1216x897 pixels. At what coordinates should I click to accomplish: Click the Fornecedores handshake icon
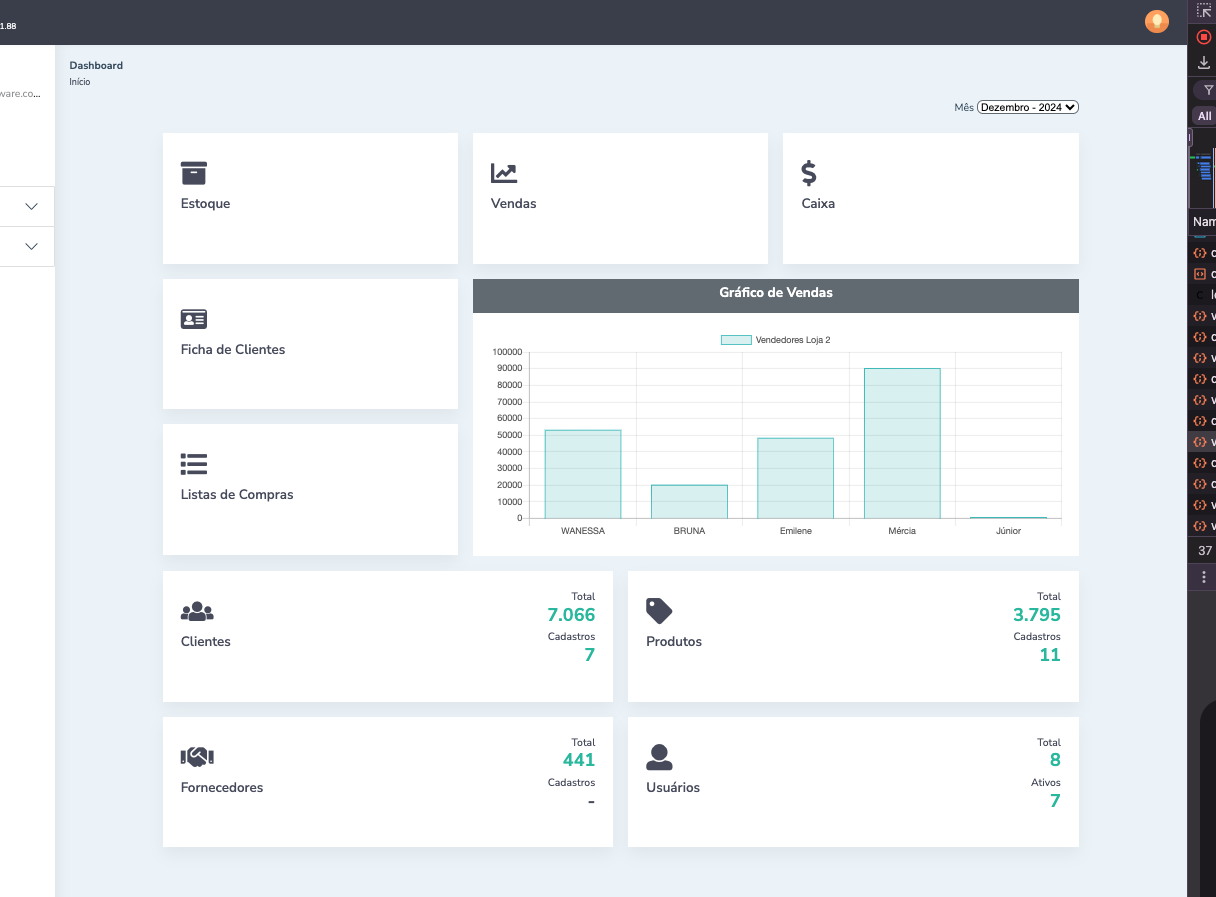(x=197, y=757)
